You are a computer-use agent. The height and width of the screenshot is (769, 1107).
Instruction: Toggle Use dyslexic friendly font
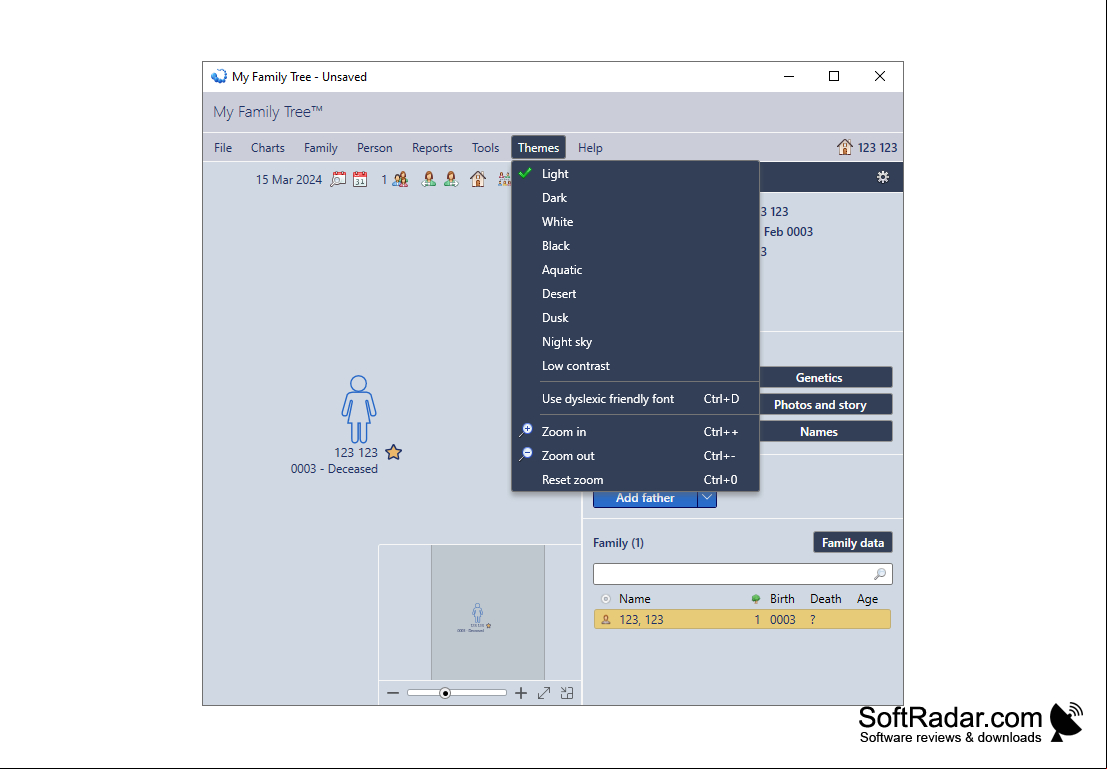click(x=635, y=399)
